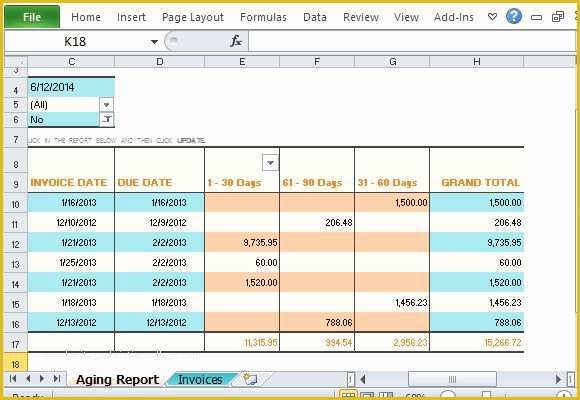Switch to the Review tab

pyautogui.click(x=361, y=17)
